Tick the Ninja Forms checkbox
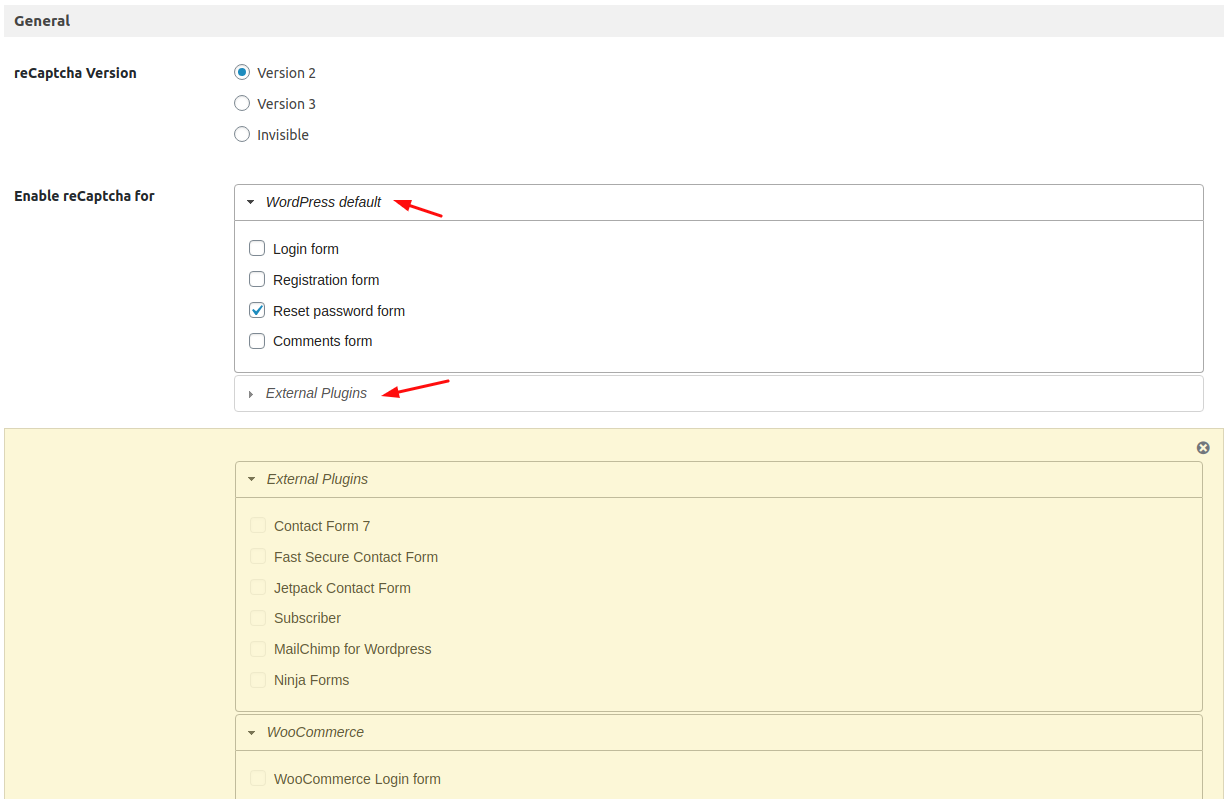 (x=258, y=680)
